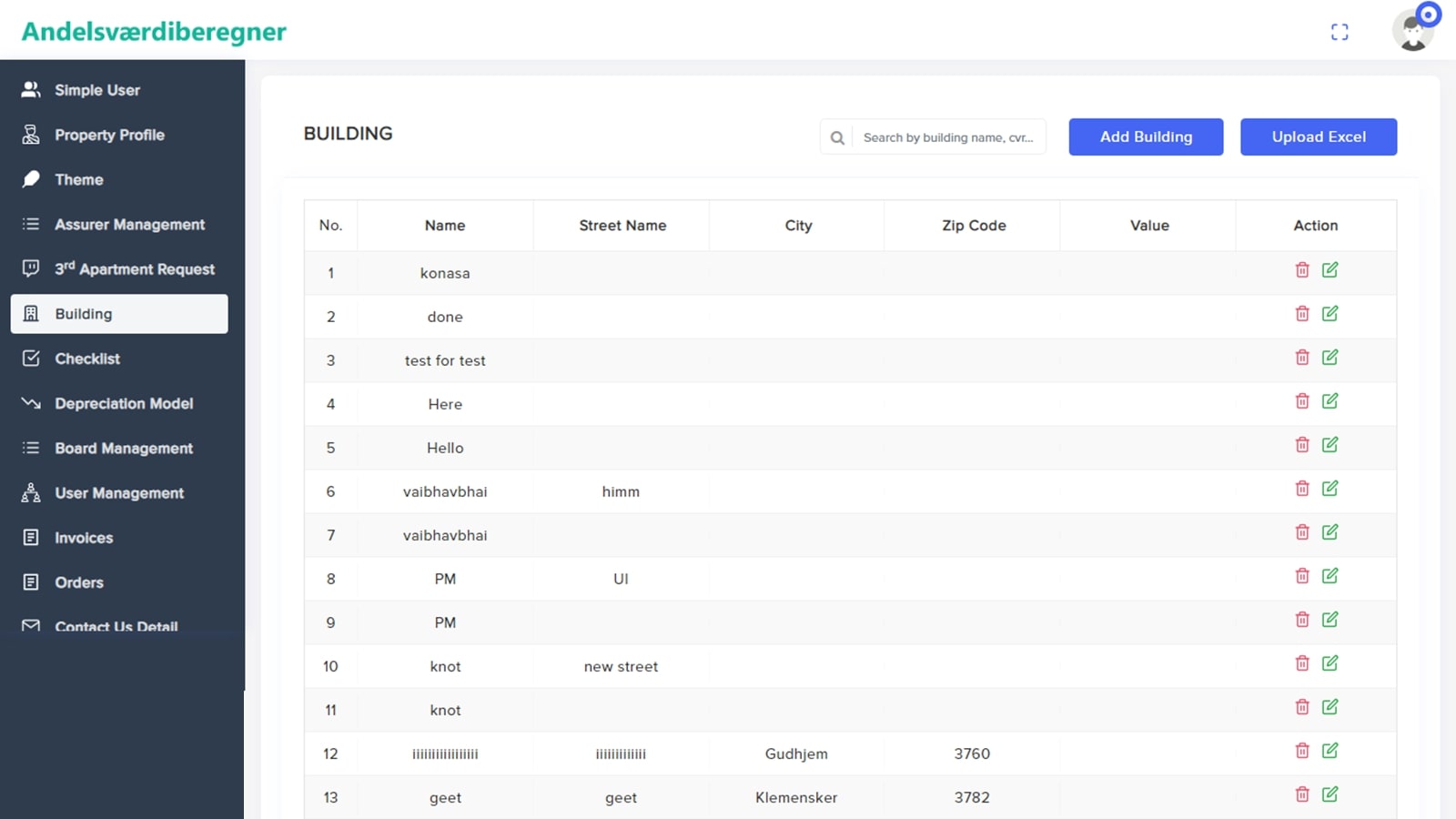Edit the test for test row
Image resolution: width=1456 pixels, height=819 pixels.
coord(1330,358)
